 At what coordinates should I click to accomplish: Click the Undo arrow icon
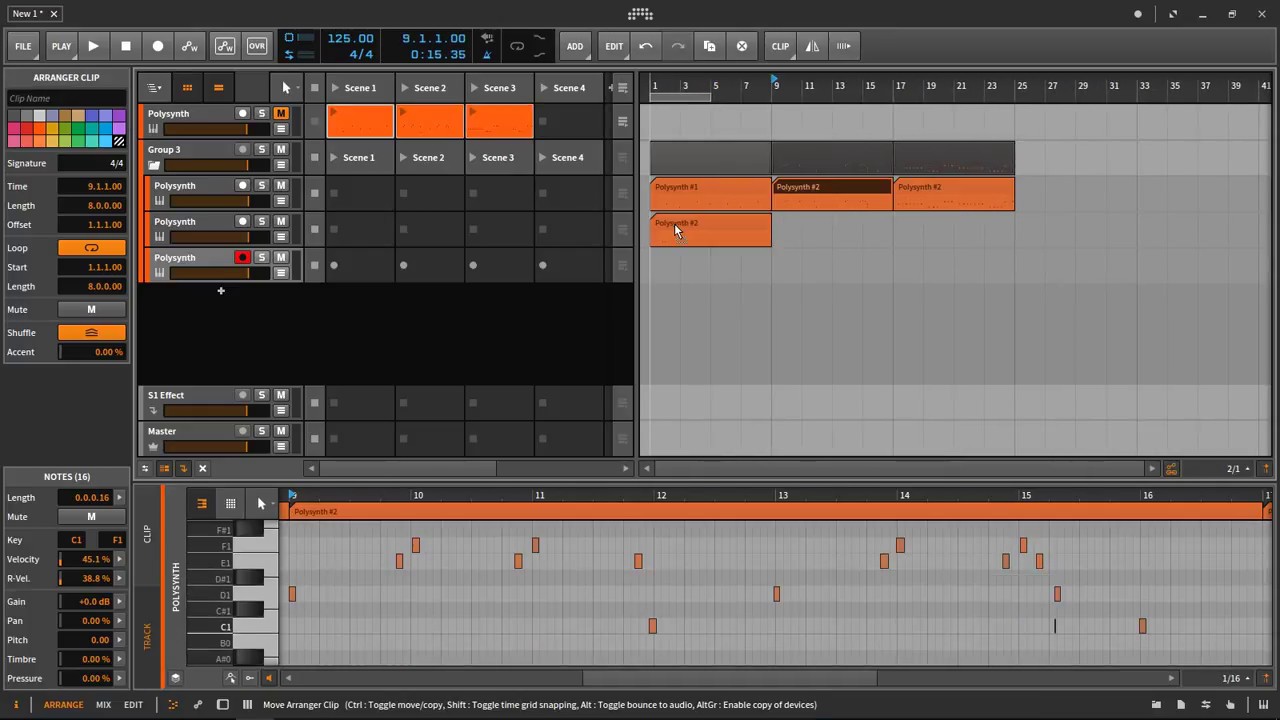click(x=646, y=46)
